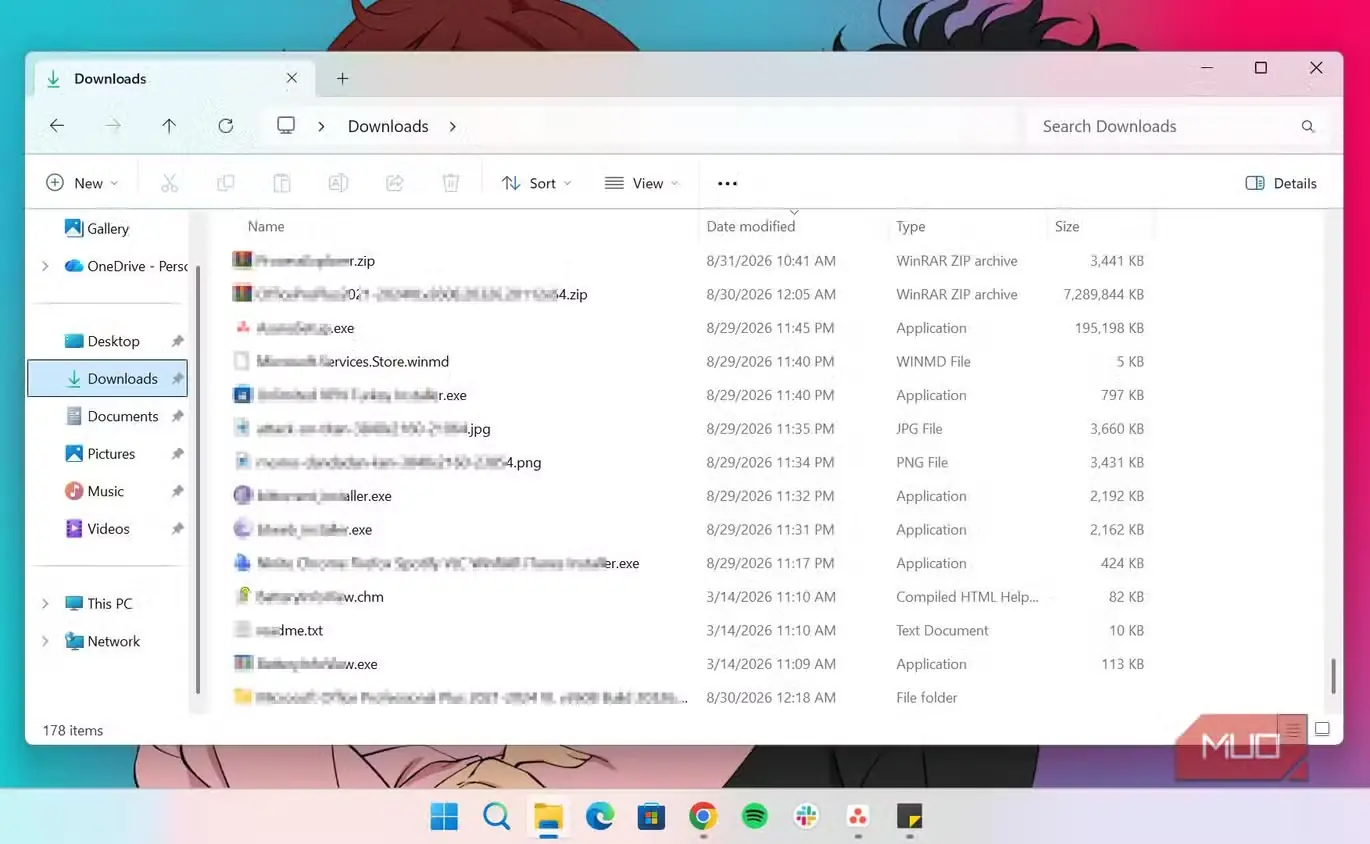Expand the Network tree node

[44, 641]
